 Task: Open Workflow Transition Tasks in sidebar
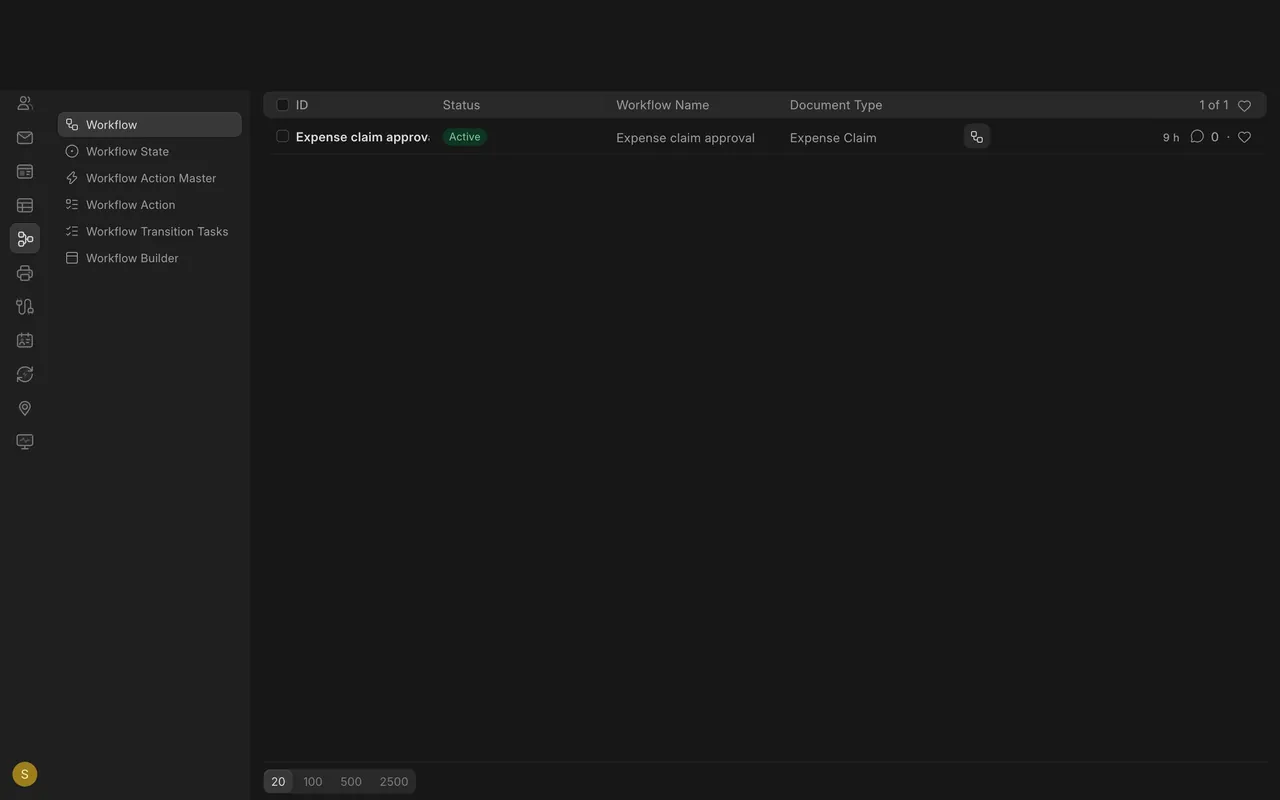[x=150, y=231]
